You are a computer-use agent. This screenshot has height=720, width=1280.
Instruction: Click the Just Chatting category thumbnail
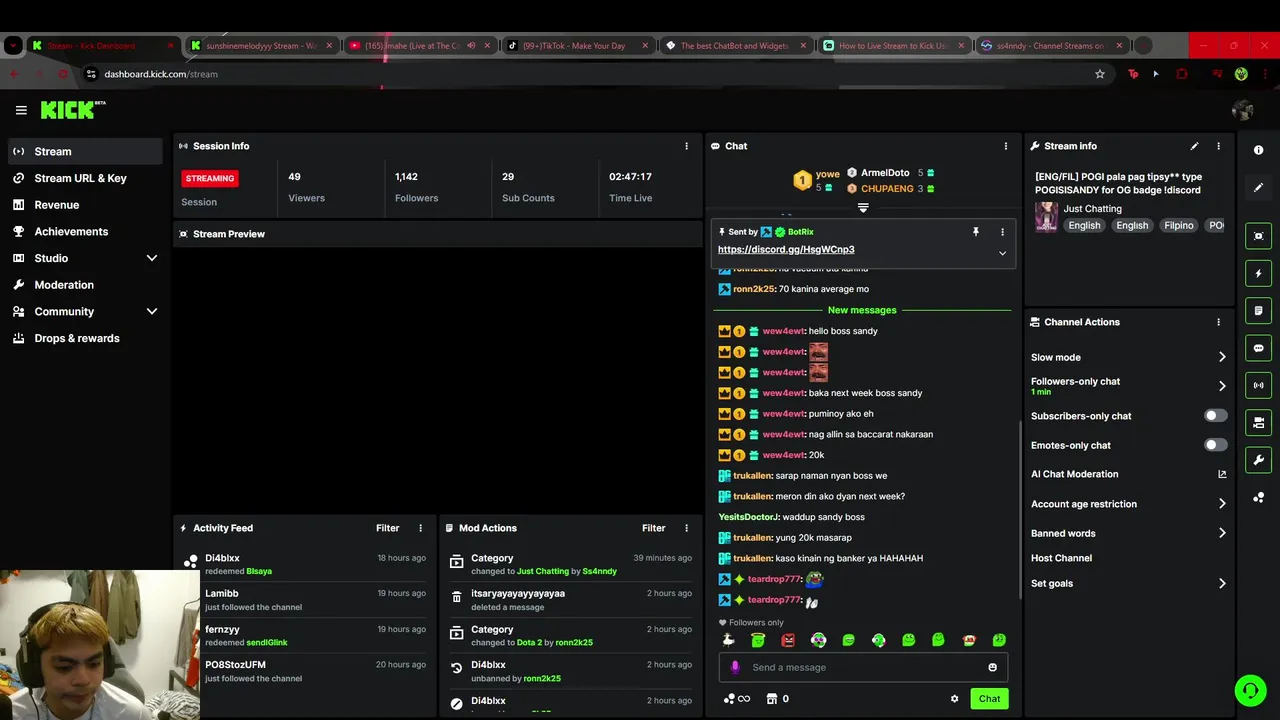coord(1046,216)
